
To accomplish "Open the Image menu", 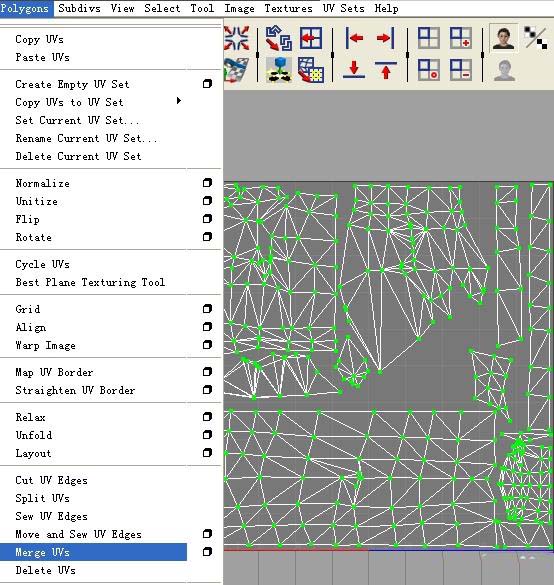I will coord(240,8).
